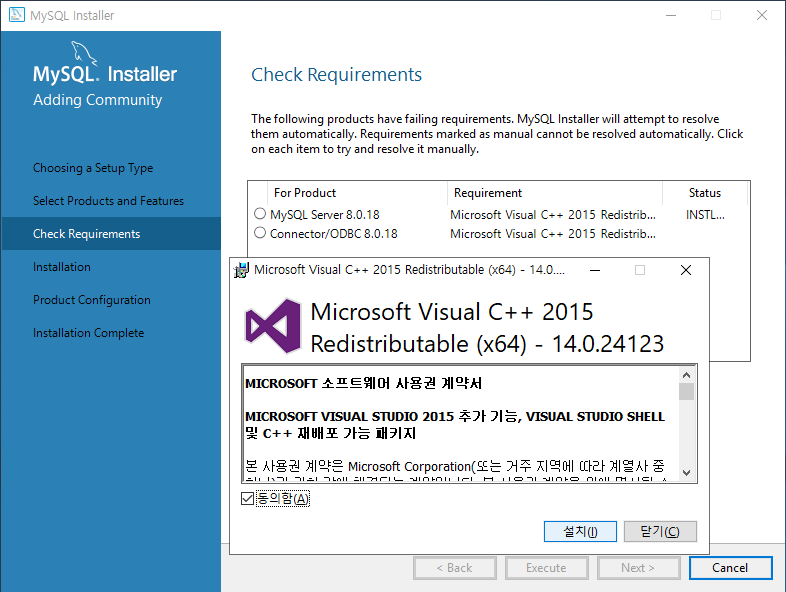Click the MICROSOFT 소프트웨어 사용권 계약서 heading

pyautogui.click(x=363, y=383)
